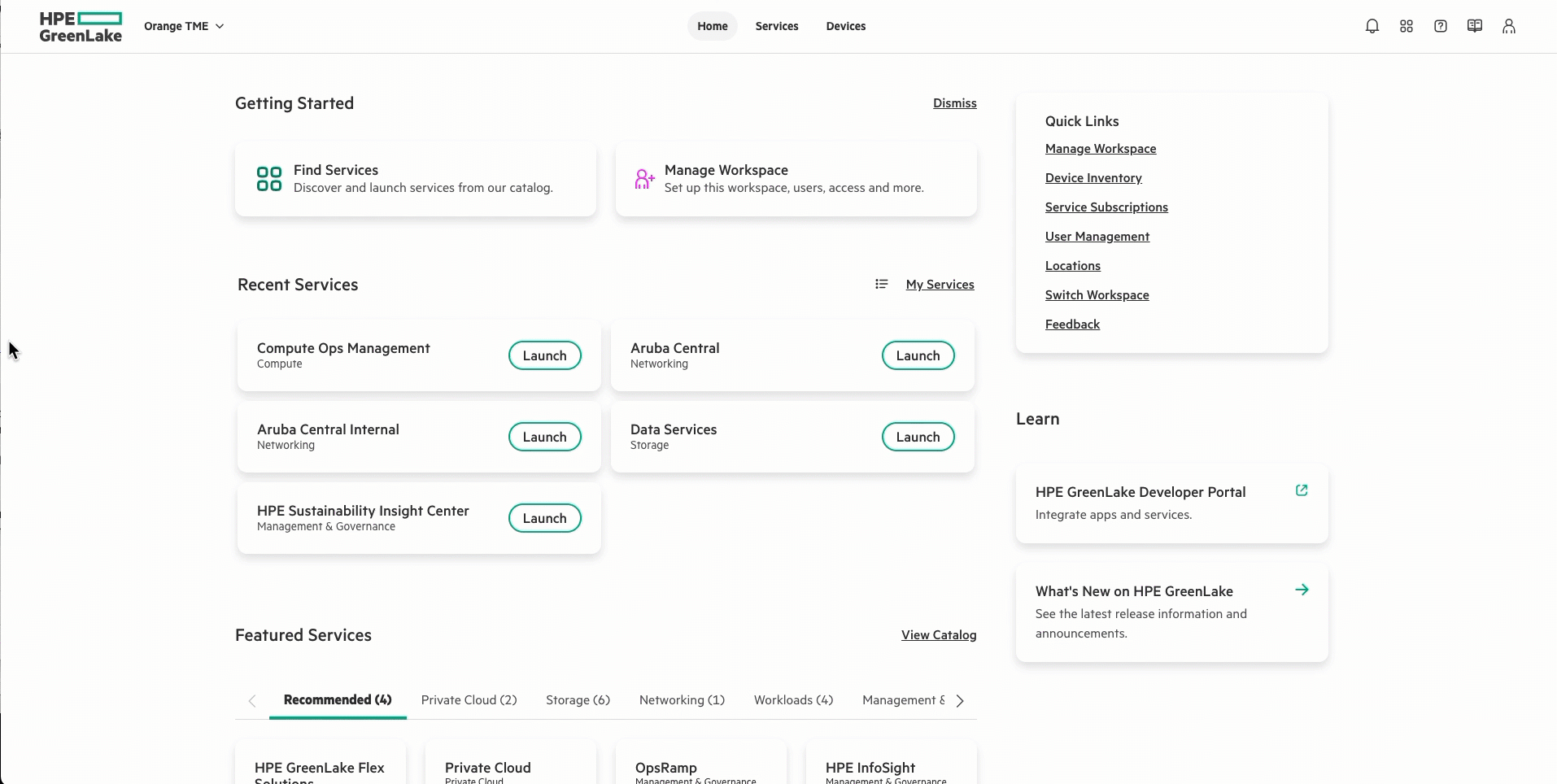The width and height of the screenshot is (1557, 784).
Task: Switch to the Storage (6) tab
Action: pos(578,700)
